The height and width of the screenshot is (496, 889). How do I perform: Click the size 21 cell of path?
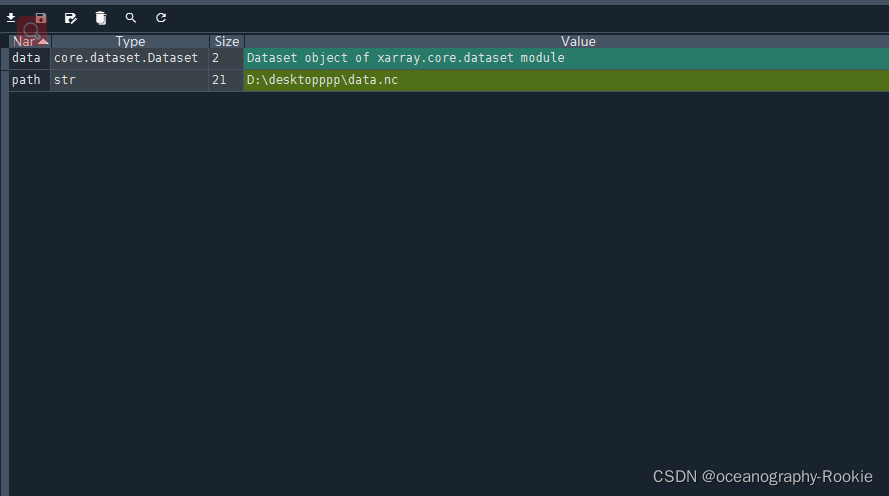click(x=226, y=80)
